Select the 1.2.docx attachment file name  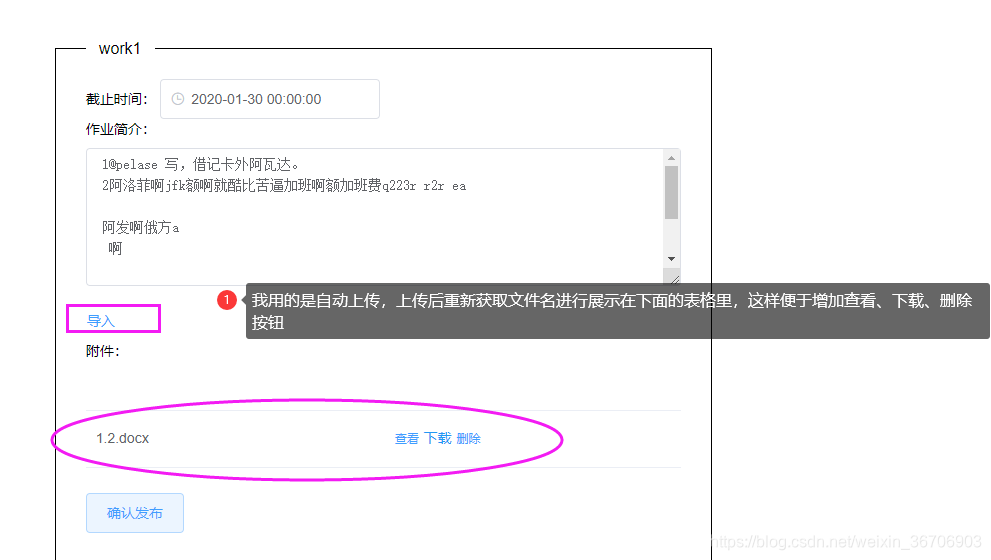[123, 439]
